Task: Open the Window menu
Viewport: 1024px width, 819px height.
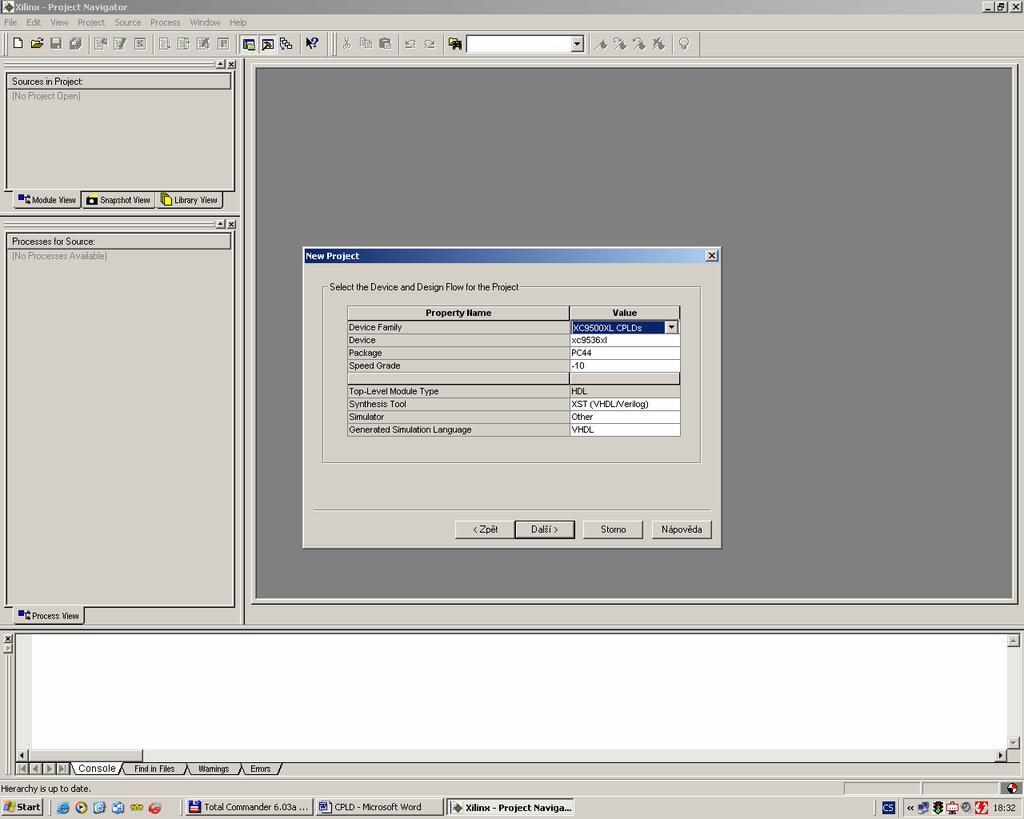Action: coord(205,22)
